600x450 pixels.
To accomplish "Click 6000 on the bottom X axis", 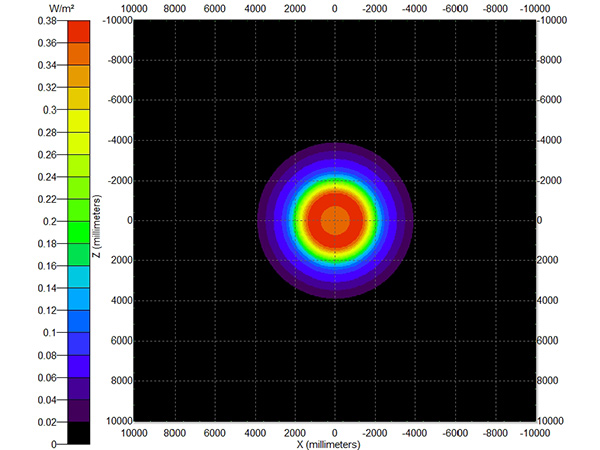I will (215, 433).
